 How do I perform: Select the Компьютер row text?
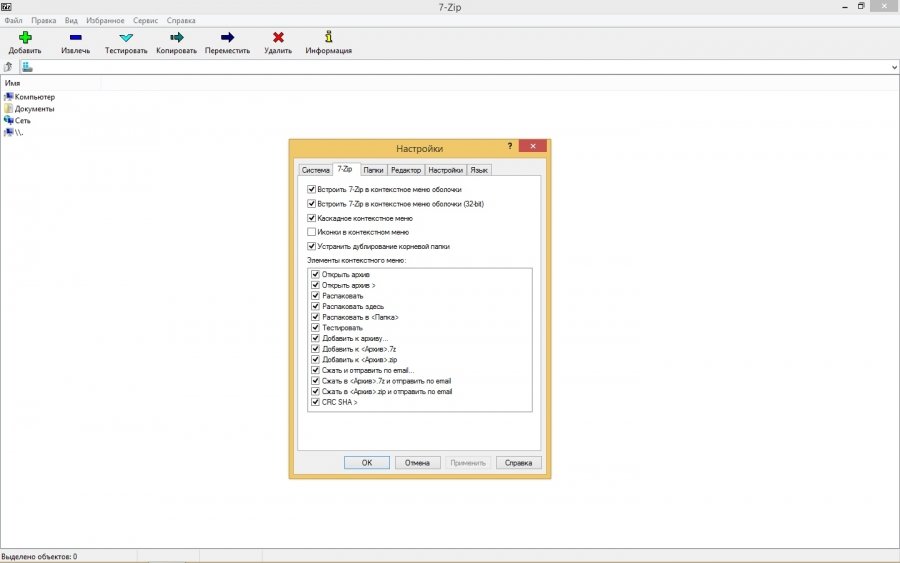click(x=34, y=96)
